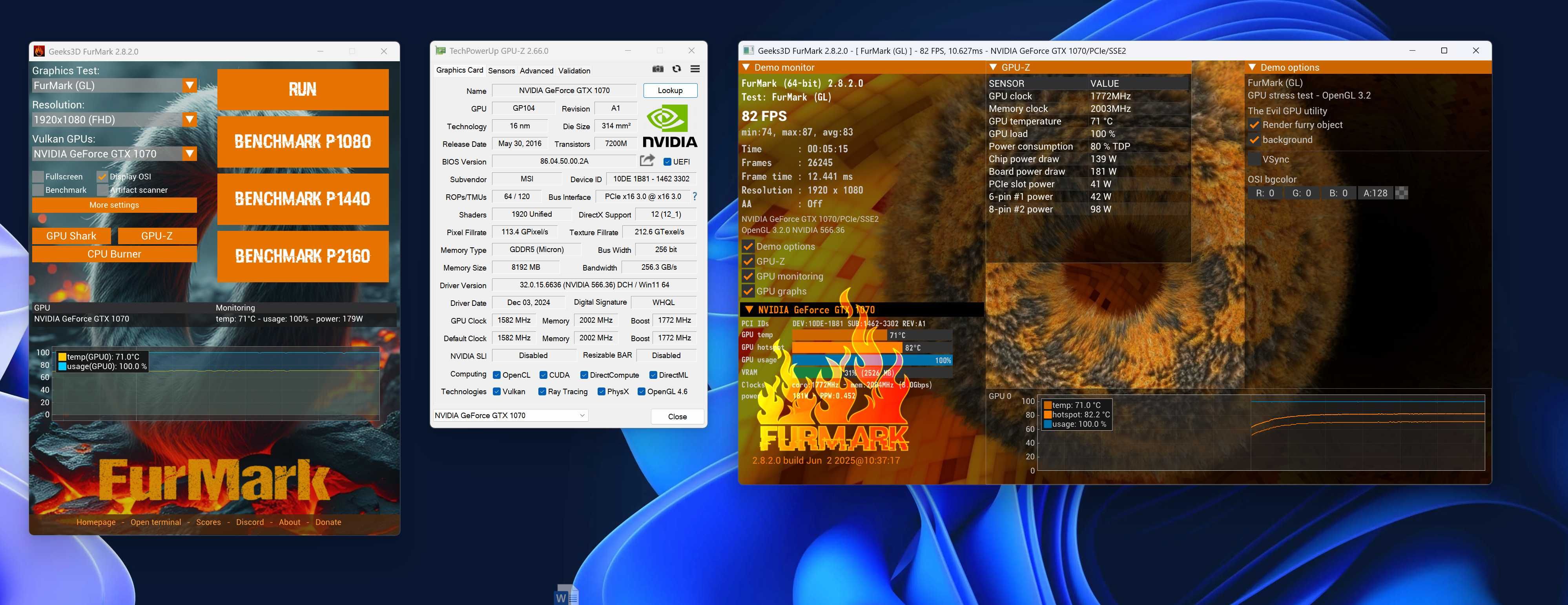This screenshot has width=1568, height=605.
Task: Start BENCHMARK P1440
Action: click(x=303, y=199)
